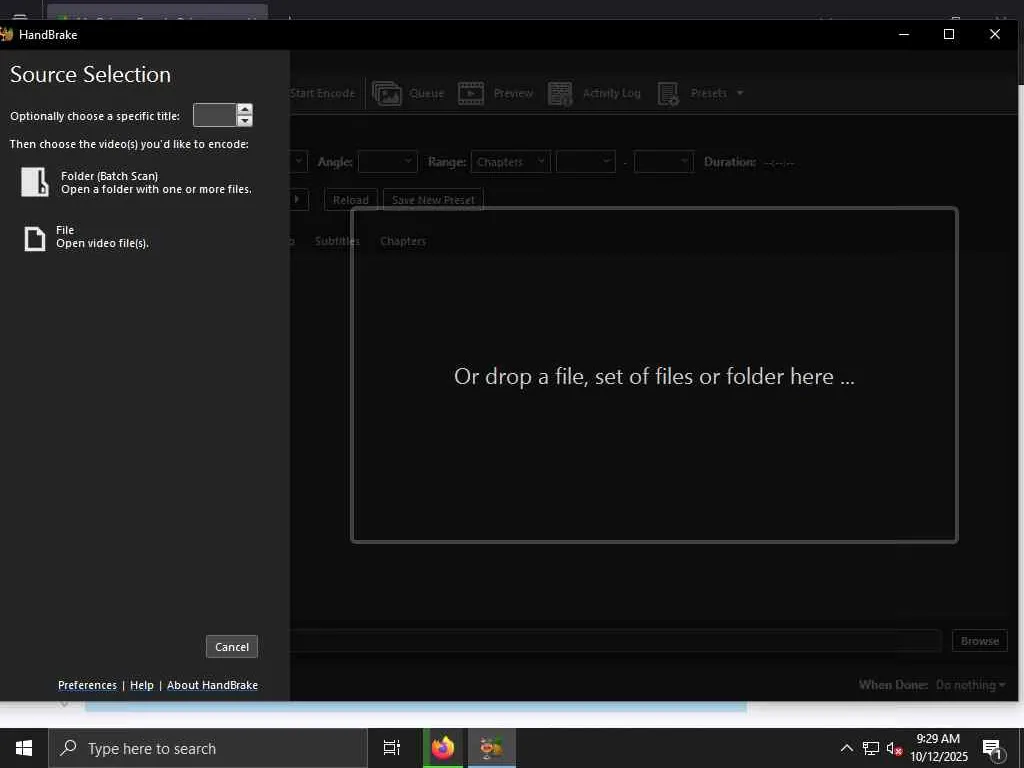Open Windows Start menu

tap(24, 748)
